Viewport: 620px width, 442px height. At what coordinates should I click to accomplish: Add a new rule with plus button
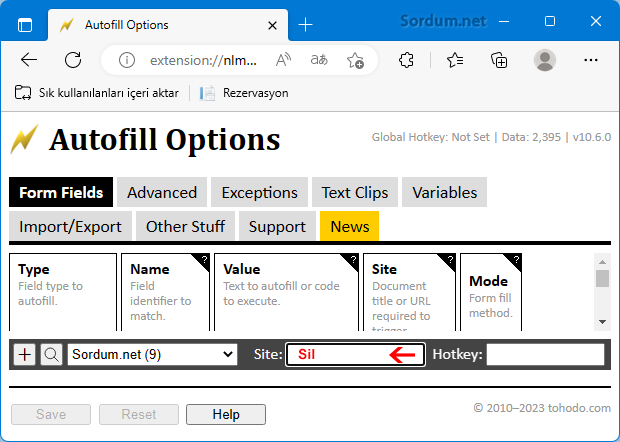(x=25, y=354)
